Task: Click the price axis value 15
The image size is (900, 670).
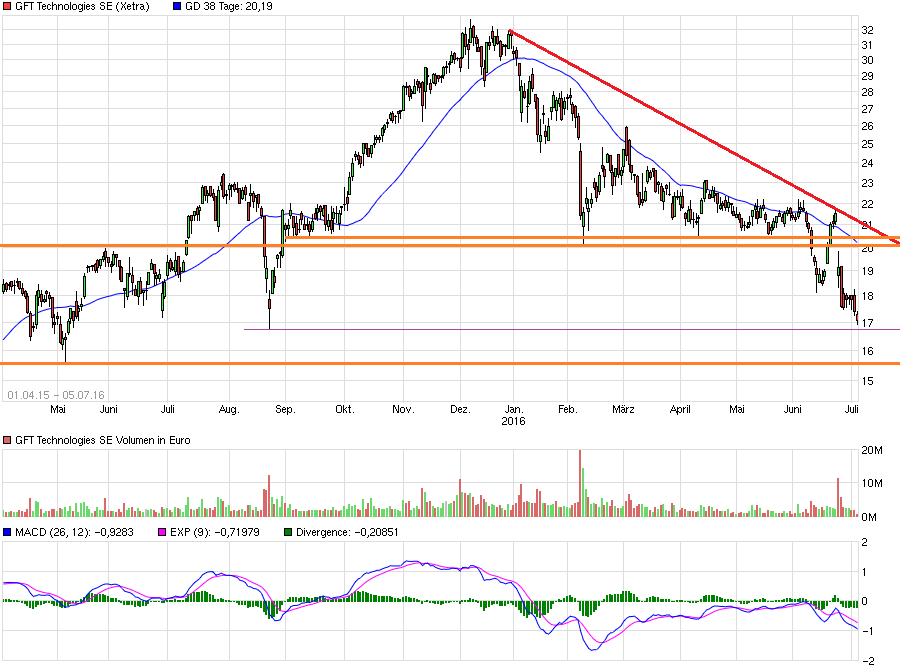Action: point(867,381)
